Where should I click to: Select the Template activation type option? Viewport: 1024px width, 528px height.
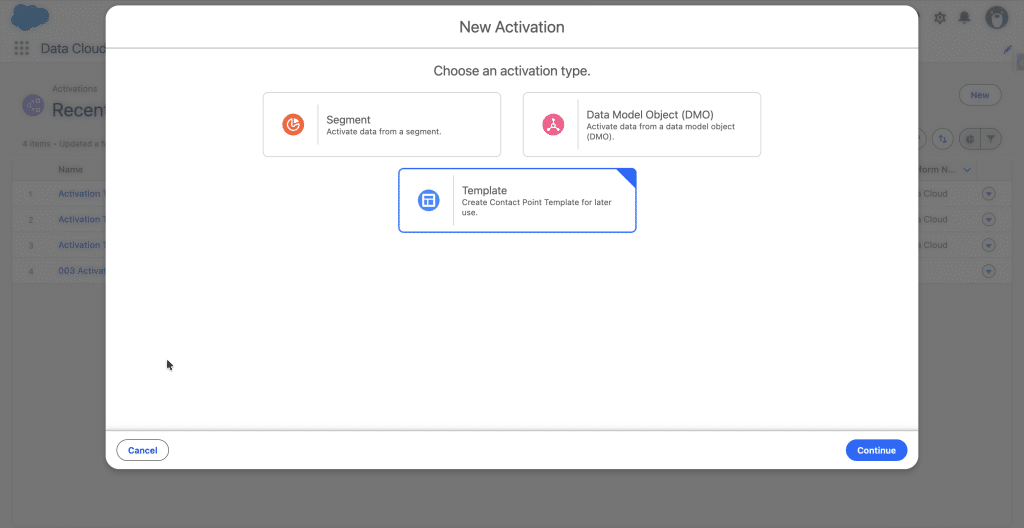pyautogui.click(x=517, y=200)
